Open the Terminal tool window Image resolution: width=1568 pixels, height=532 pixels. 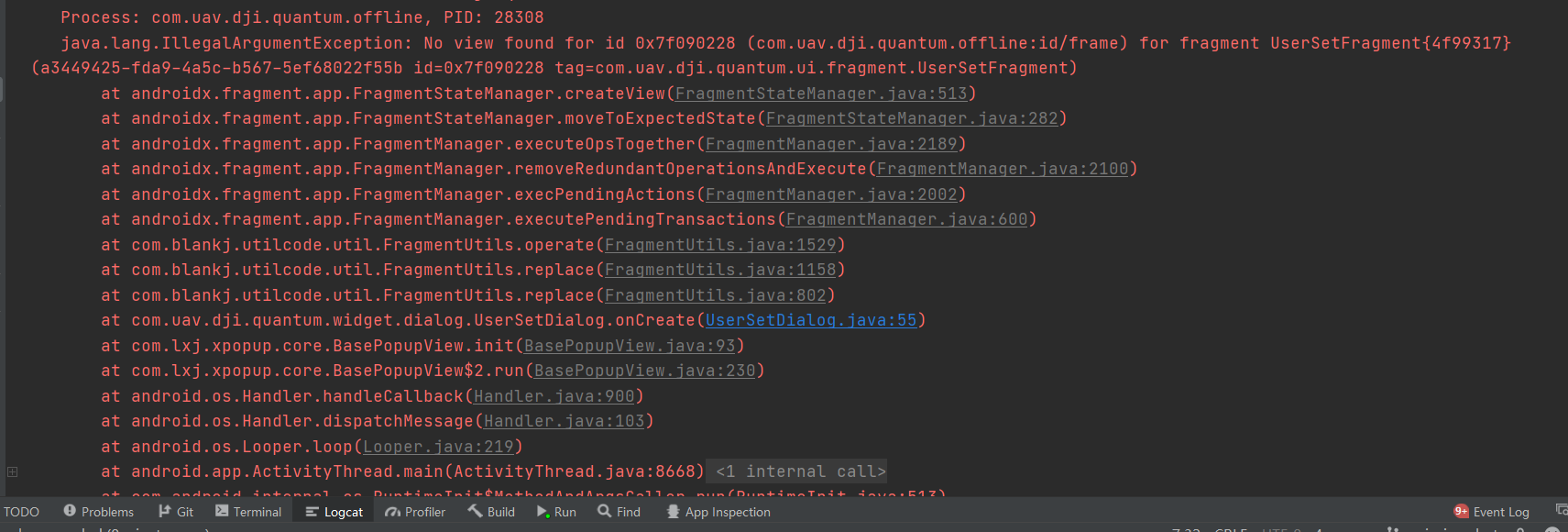247,512
